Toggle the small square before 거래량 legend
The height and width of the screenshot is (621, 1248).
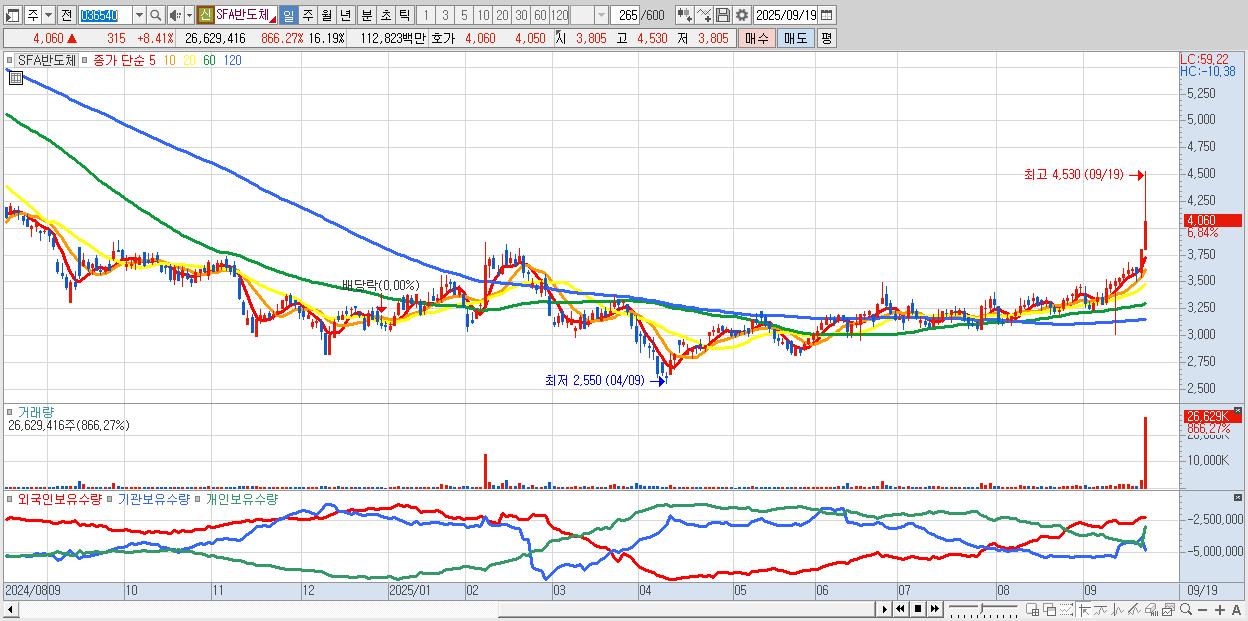(x=10, y=412)
